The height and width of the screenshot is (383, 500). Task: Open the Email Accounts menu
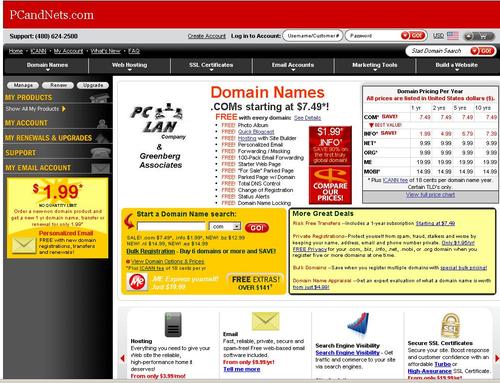(x=293, y=66)
